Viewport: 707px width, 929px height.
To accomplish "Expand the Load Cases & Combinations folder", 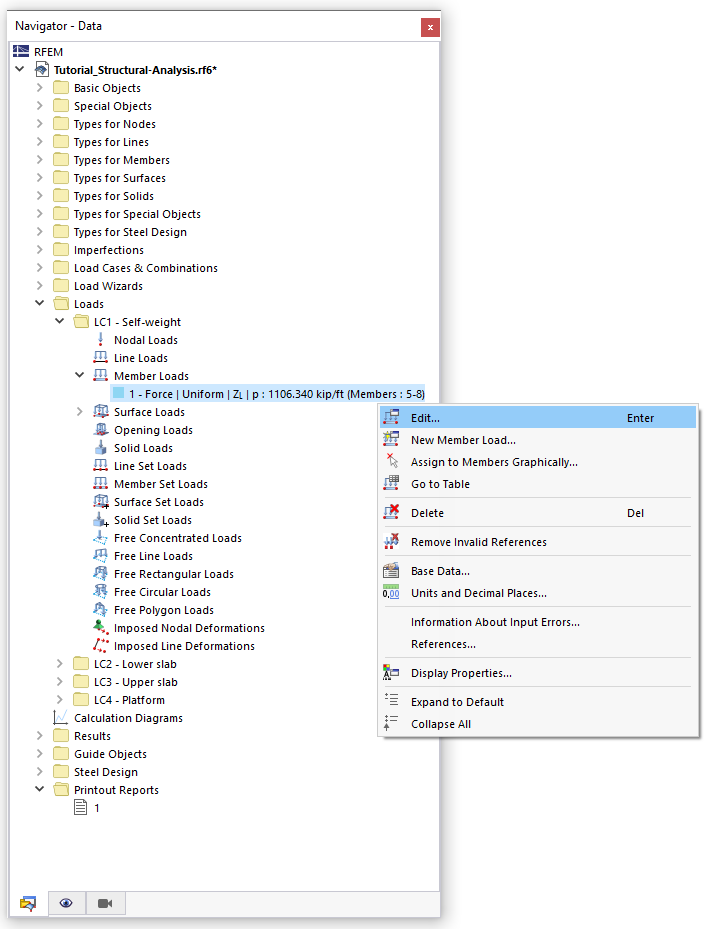I will point(40,268).
